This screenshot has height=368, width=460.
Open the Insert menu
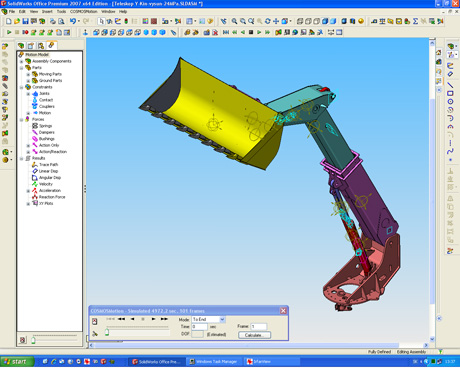pyautogui.click(x=47, y=11)
